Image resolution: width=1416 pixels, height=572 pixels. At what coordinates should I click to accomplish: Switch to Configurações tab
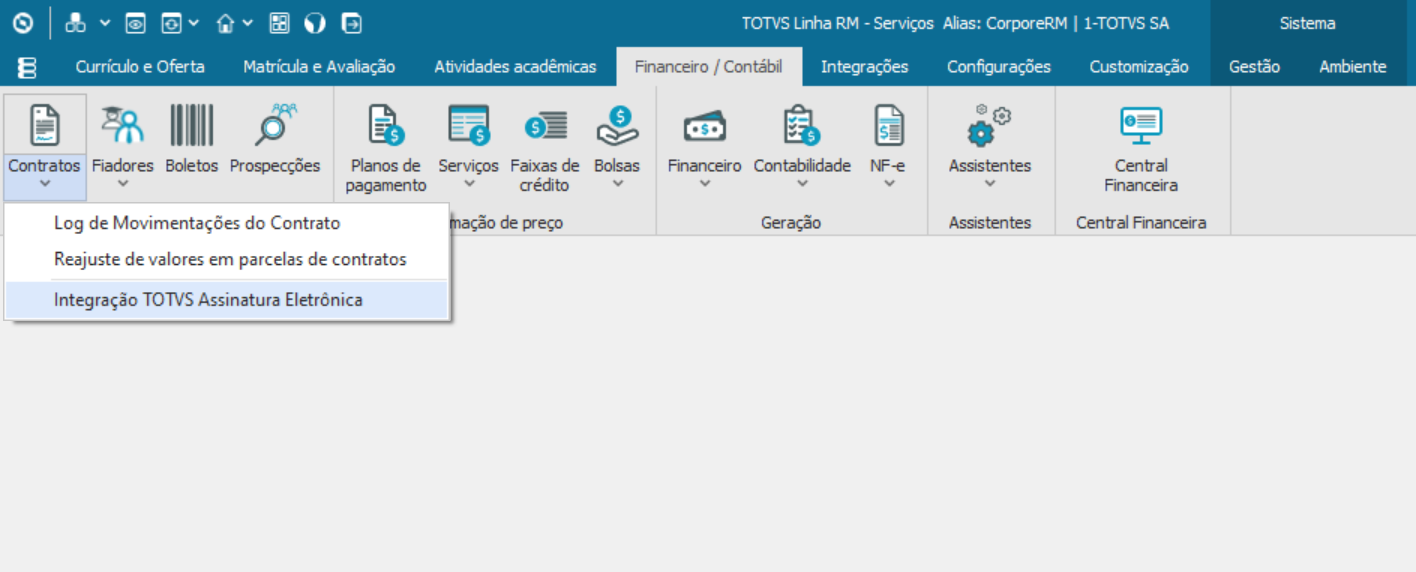coord(999,67)
